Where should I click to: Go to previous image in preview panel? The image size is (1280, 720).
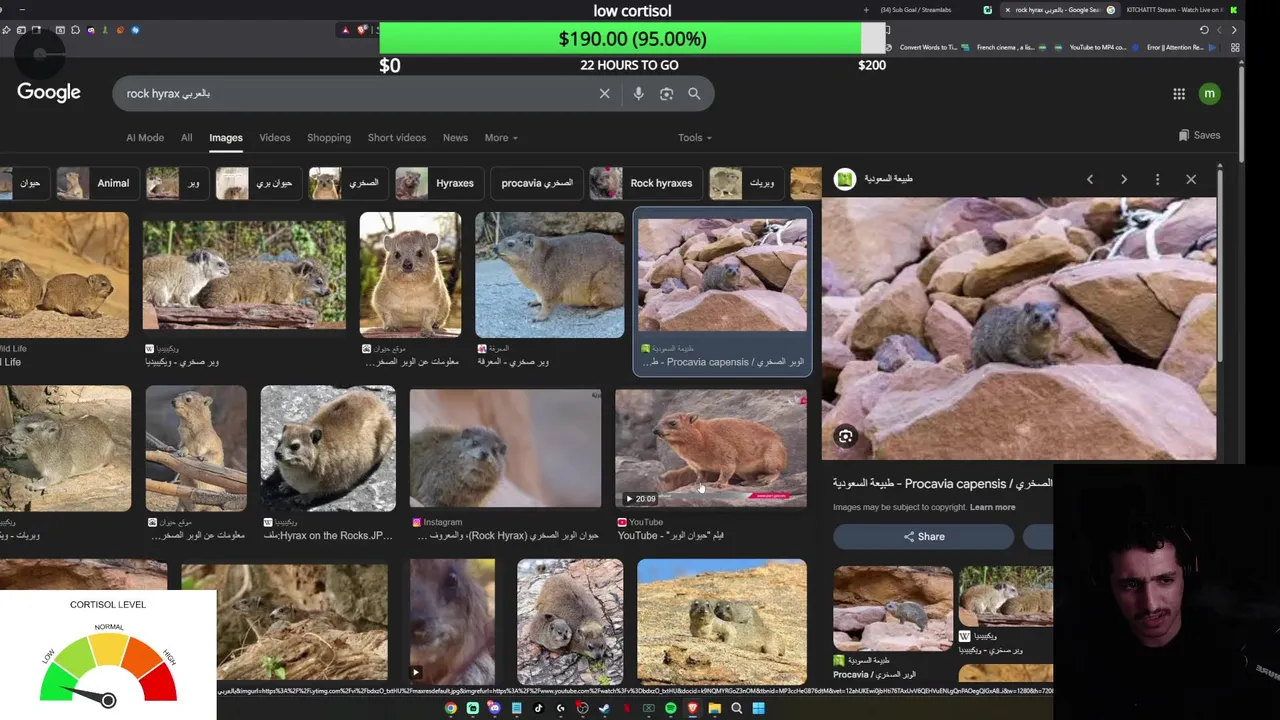[x=1090, y=179]
